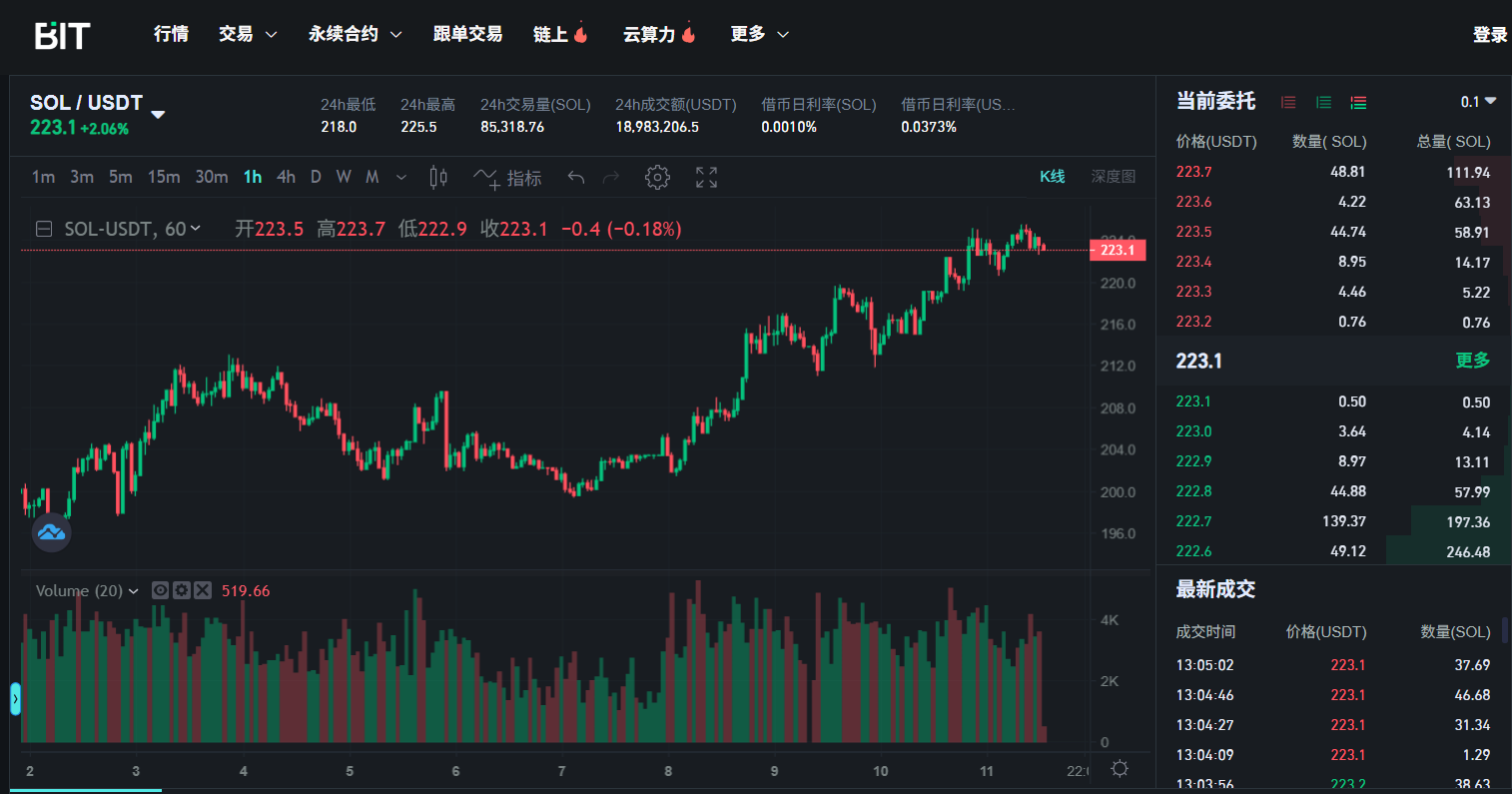Screen dimensions: 1512x794
Task: Open the 永续合约 menu
Action: (x=355, y=34)
